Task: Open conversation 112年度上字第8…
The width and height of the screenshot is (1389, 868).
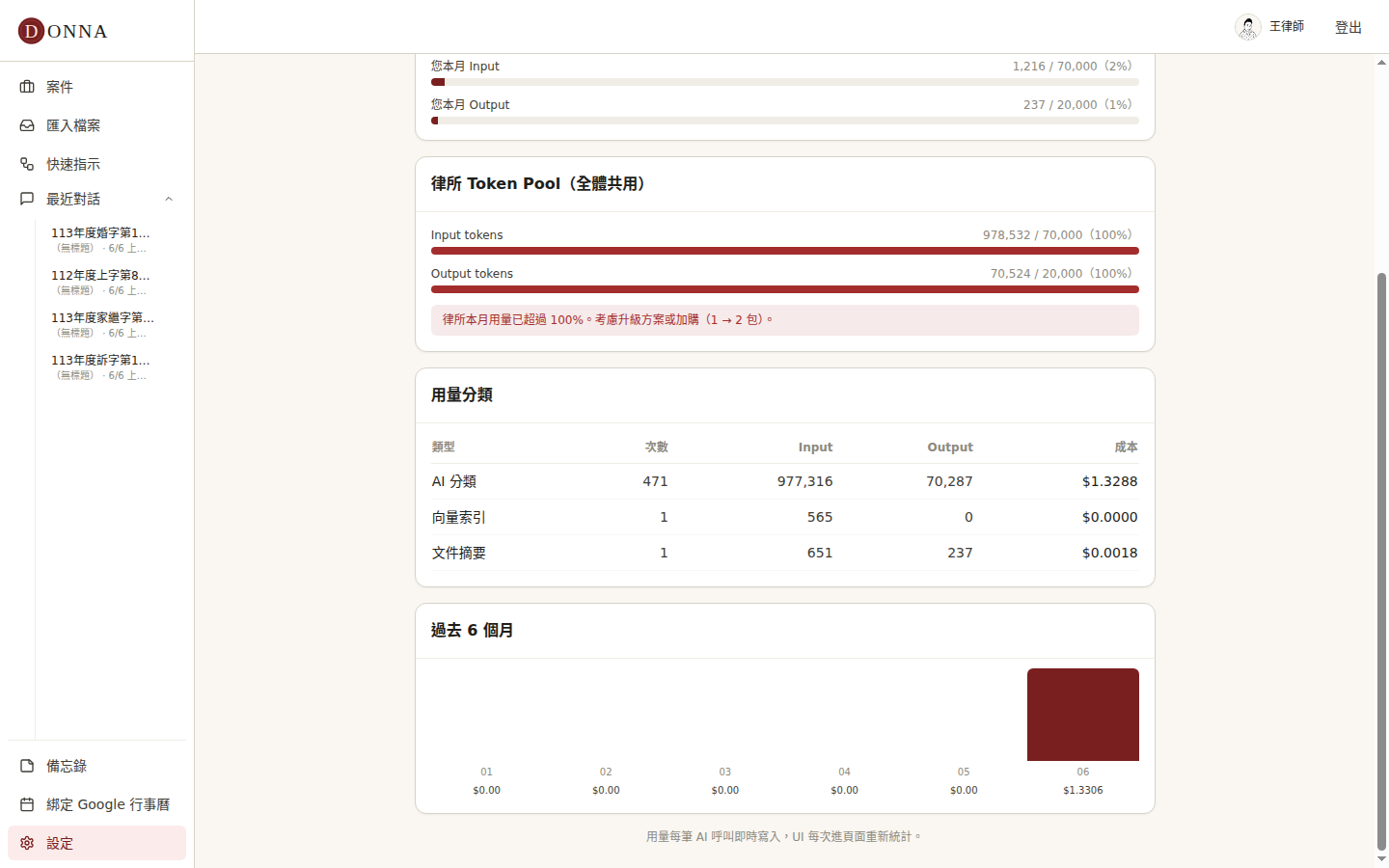Action: pos(111,282)
